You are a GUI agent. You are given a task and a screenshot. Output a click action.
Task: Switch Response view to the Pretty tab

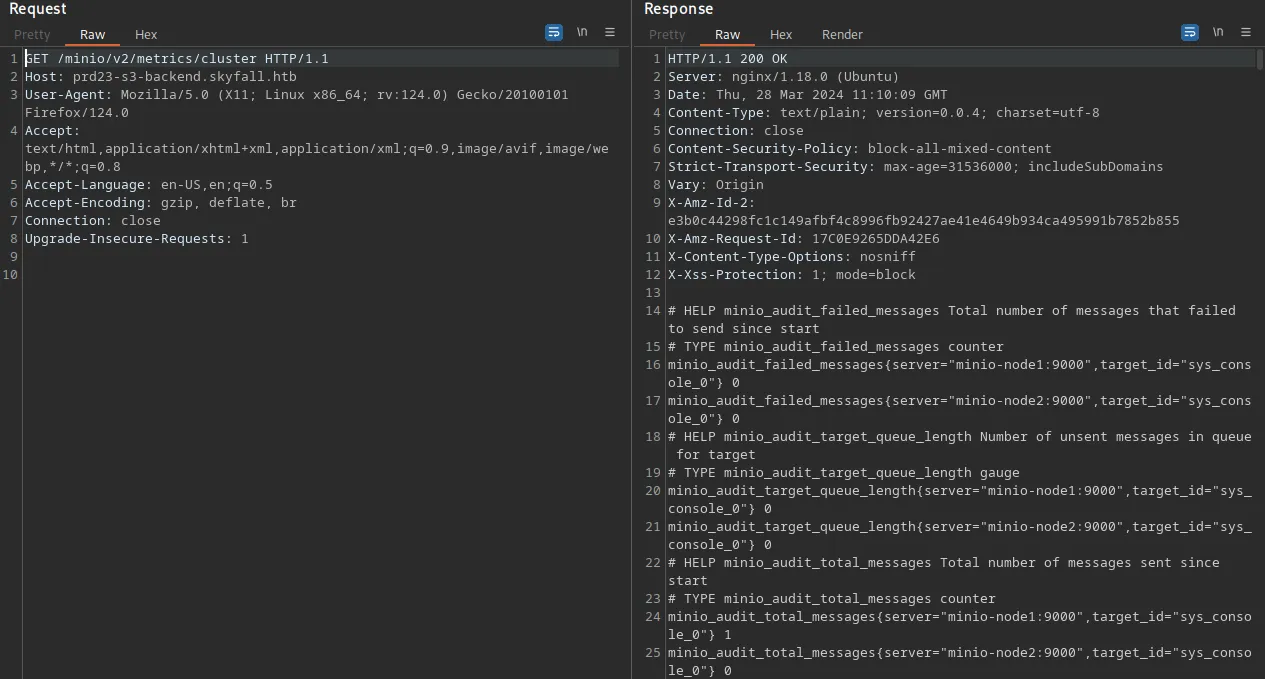point(667,35)
